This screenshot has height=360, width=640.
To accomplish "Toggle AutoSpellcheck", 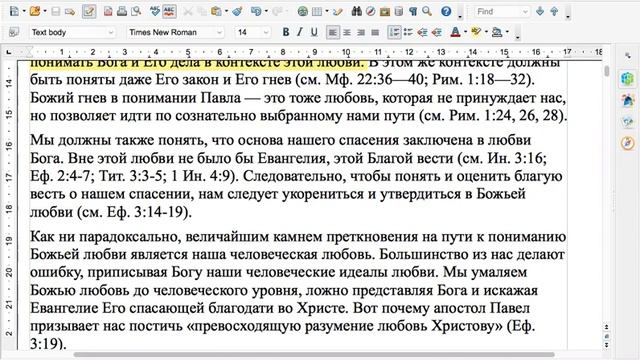I will pyautogui.click(x=169, y=11).
